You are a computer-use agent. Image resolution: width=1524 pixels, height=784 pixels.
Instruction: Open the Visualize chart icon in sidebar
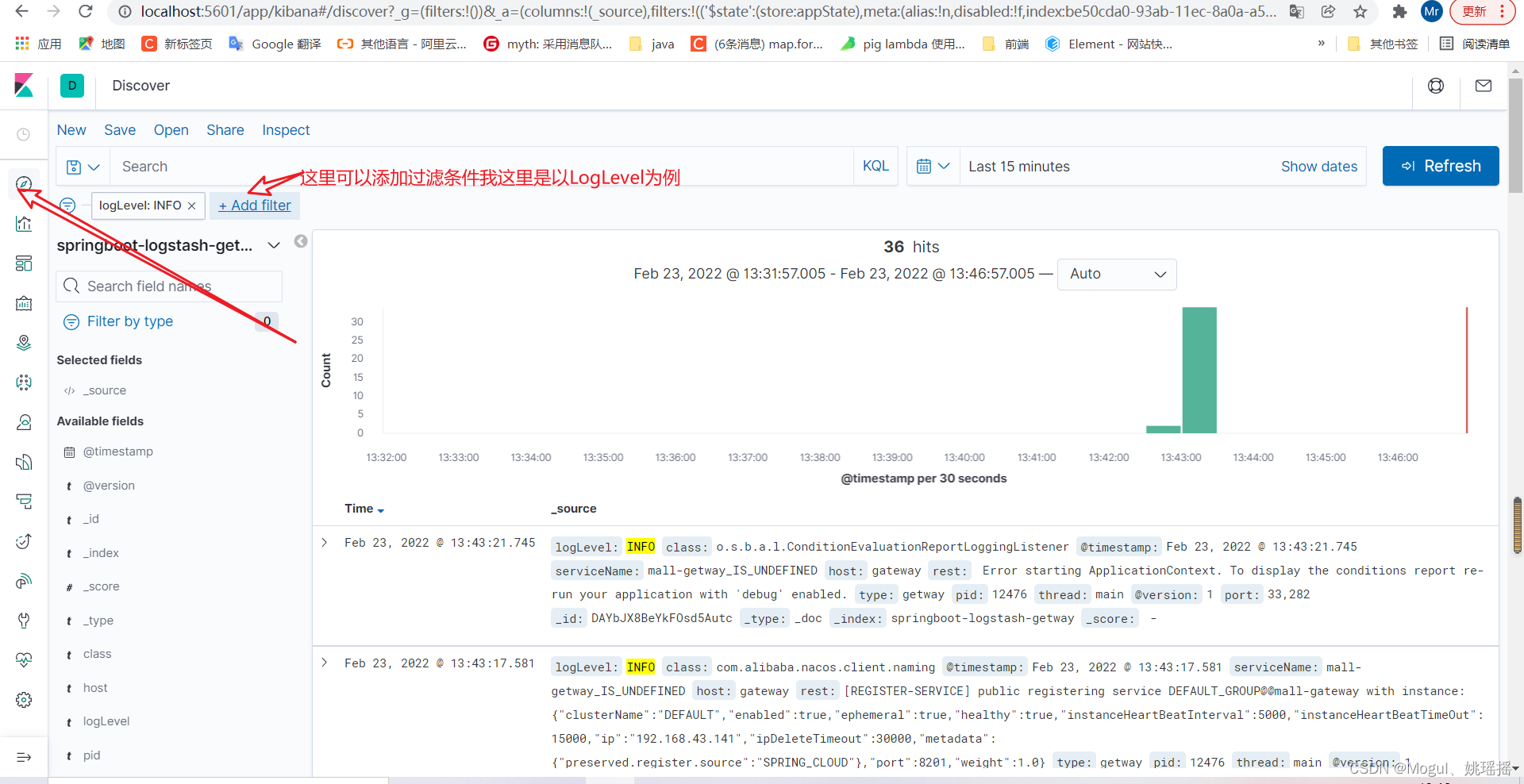[x=24, y=224]
